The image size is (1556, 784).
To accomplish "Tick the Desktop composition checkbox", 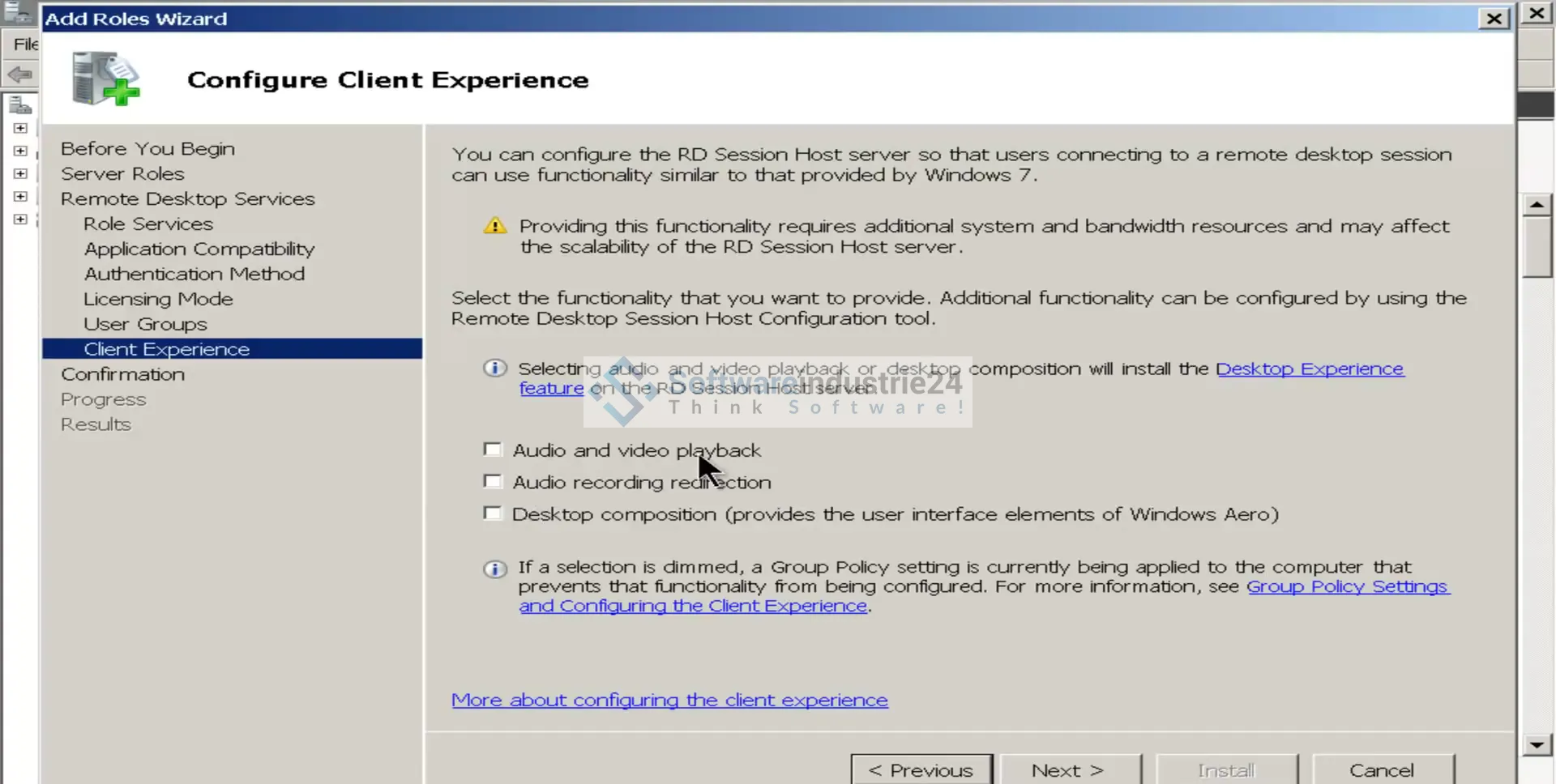I will point(492,513).
